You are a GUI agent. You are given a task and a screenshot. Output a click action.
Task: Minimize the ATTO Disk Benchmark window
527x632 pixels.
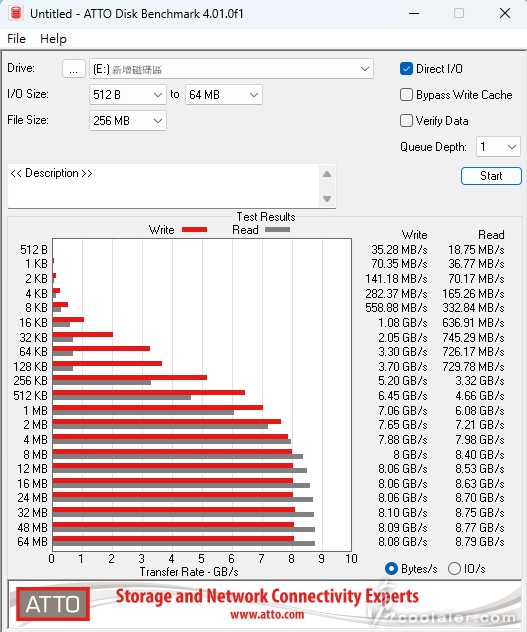coord(414,13)
